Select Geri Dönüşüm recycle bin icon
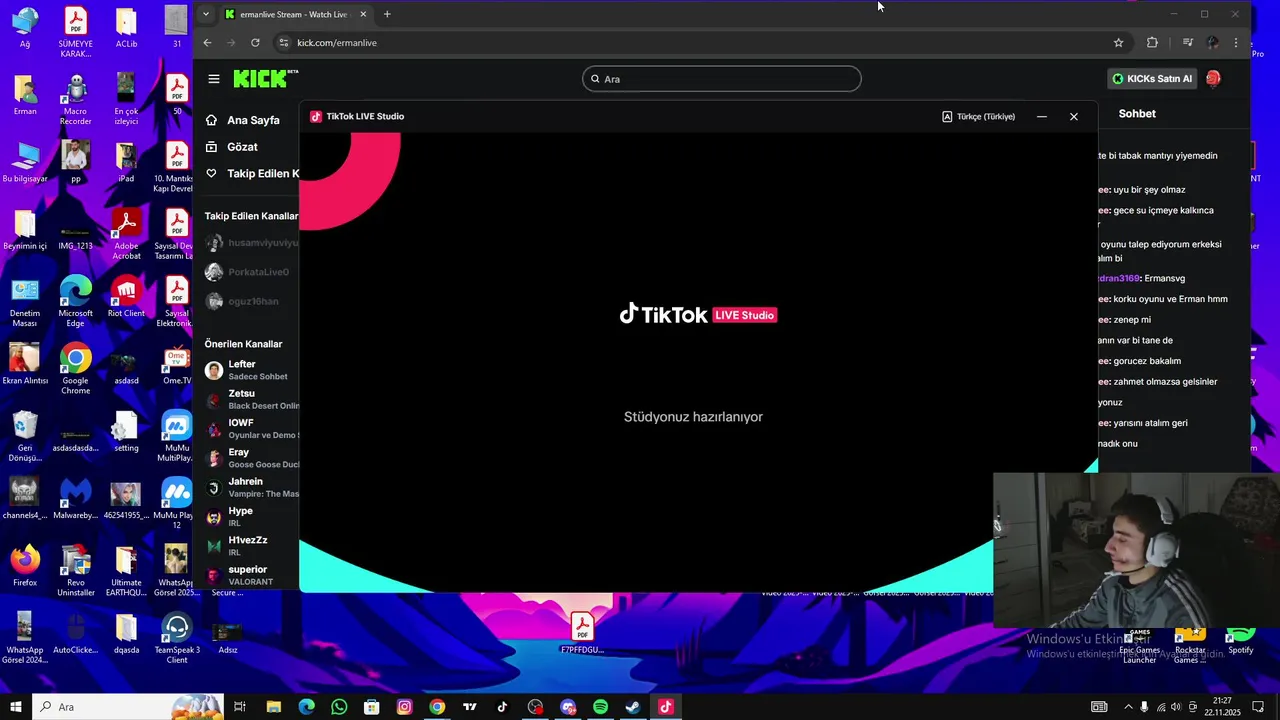The width and height of the screenshot is (1280, 720). coord(25,436)
